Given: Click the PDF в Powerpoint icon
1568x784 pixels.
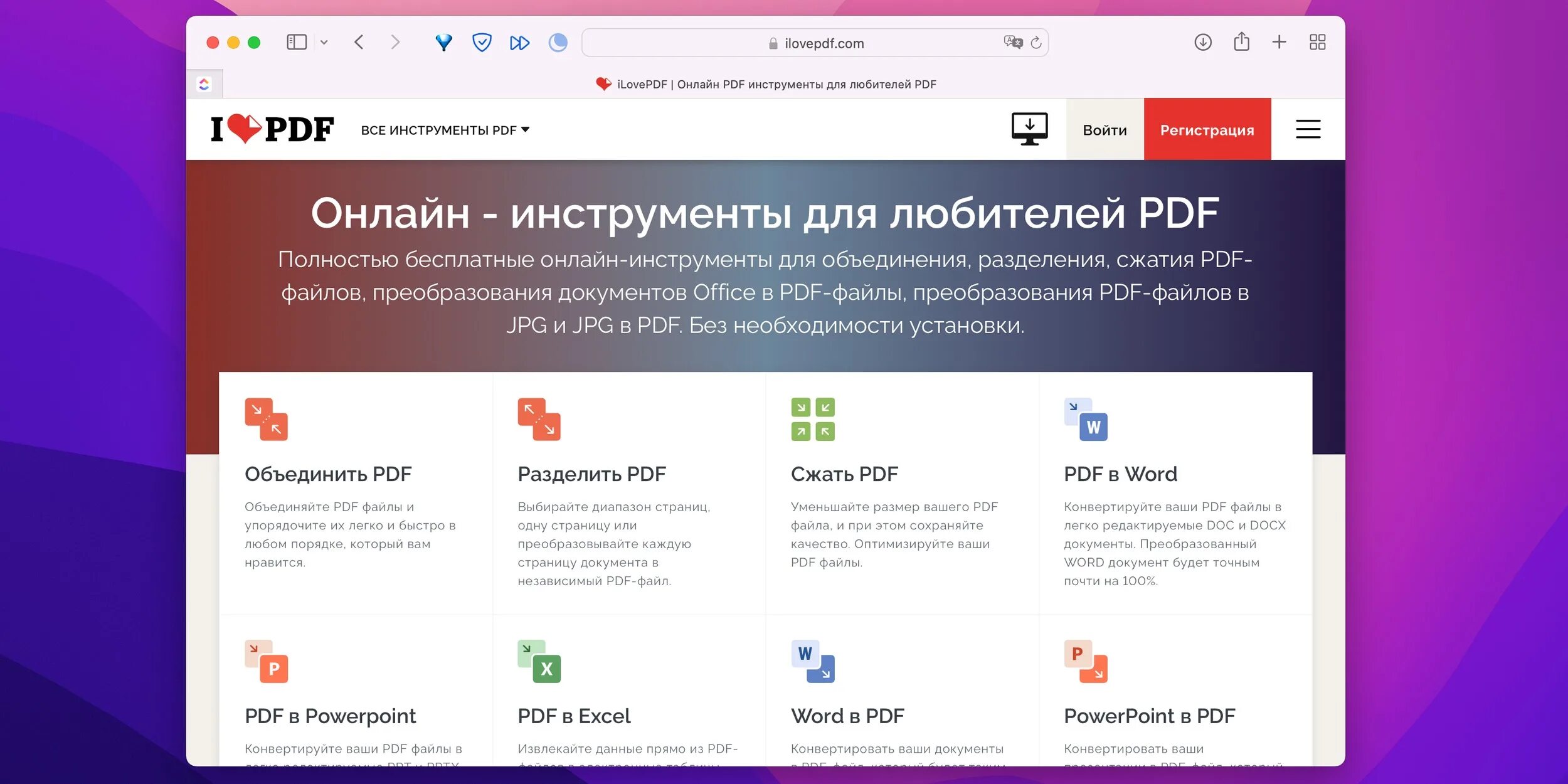Looking at the screenshot, I should tap(266, 661).
